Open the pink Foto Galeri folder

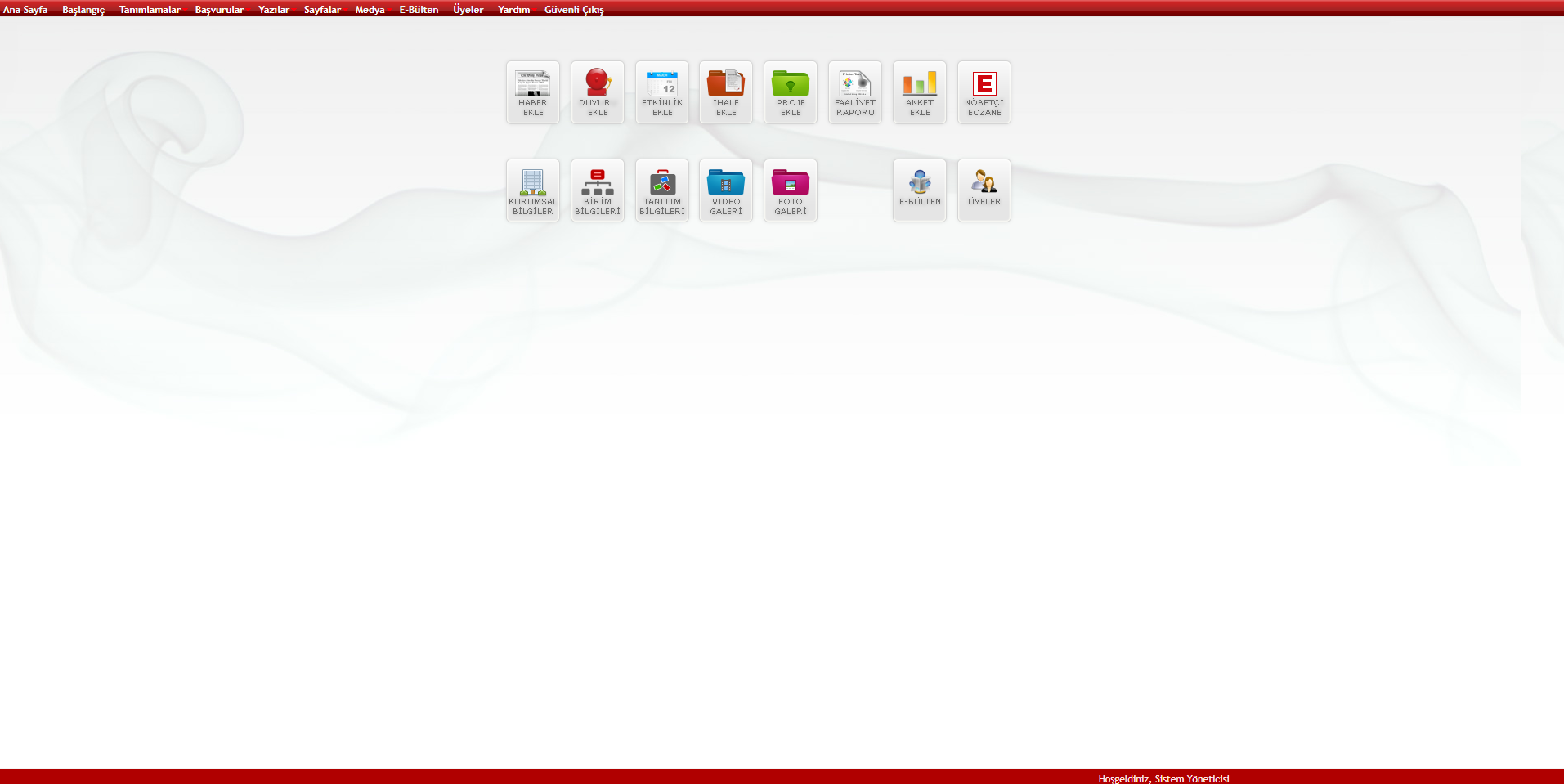click(790, 190)
